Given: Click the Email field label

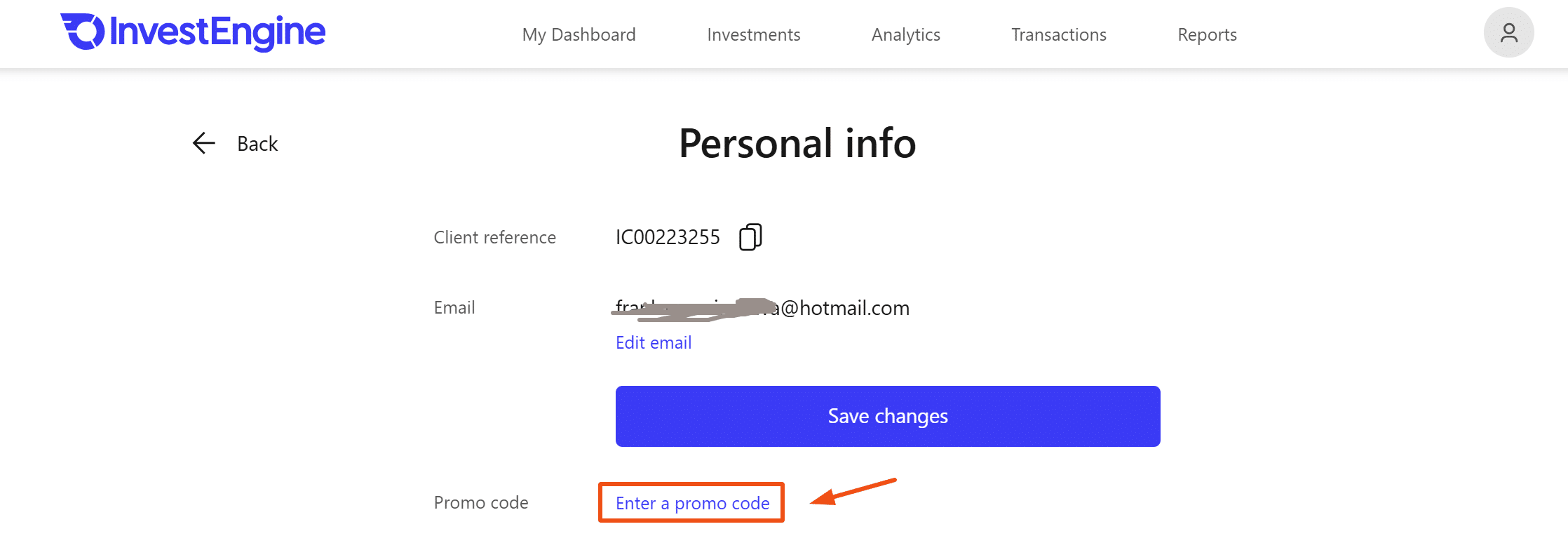Looking at the screenshot, I should (x=454, y=307).
